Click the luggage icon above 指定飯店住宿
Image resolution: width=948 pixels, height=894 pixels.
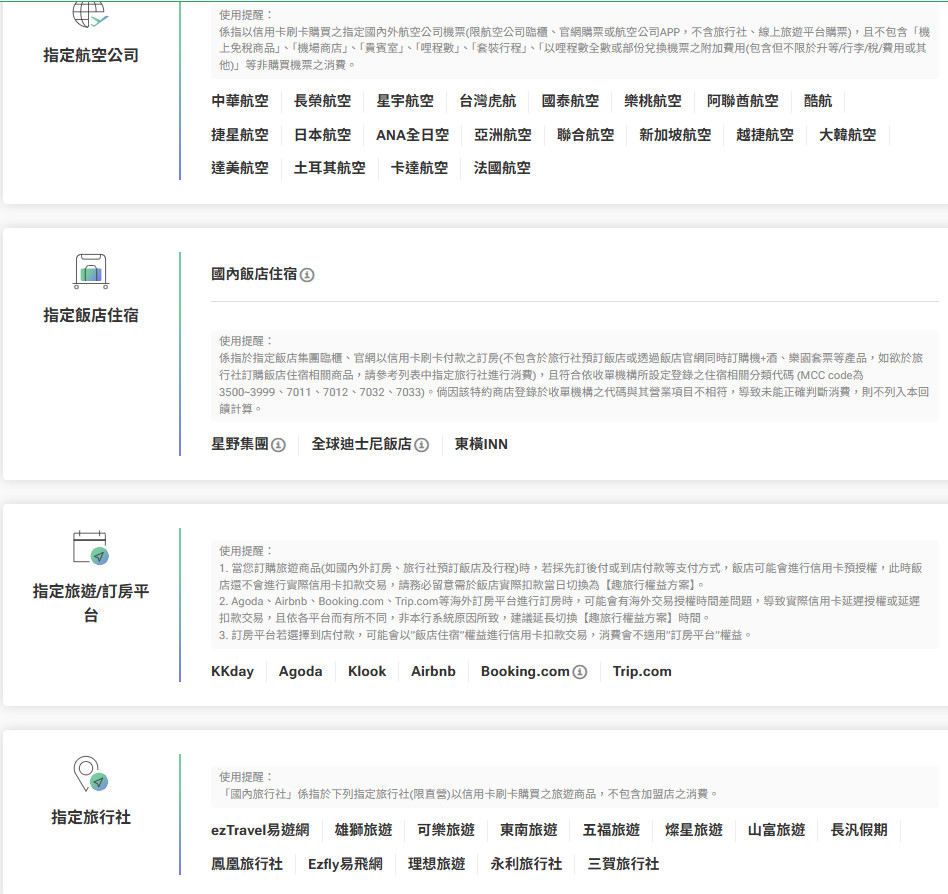pyautogui.click(x=91, y=271)
